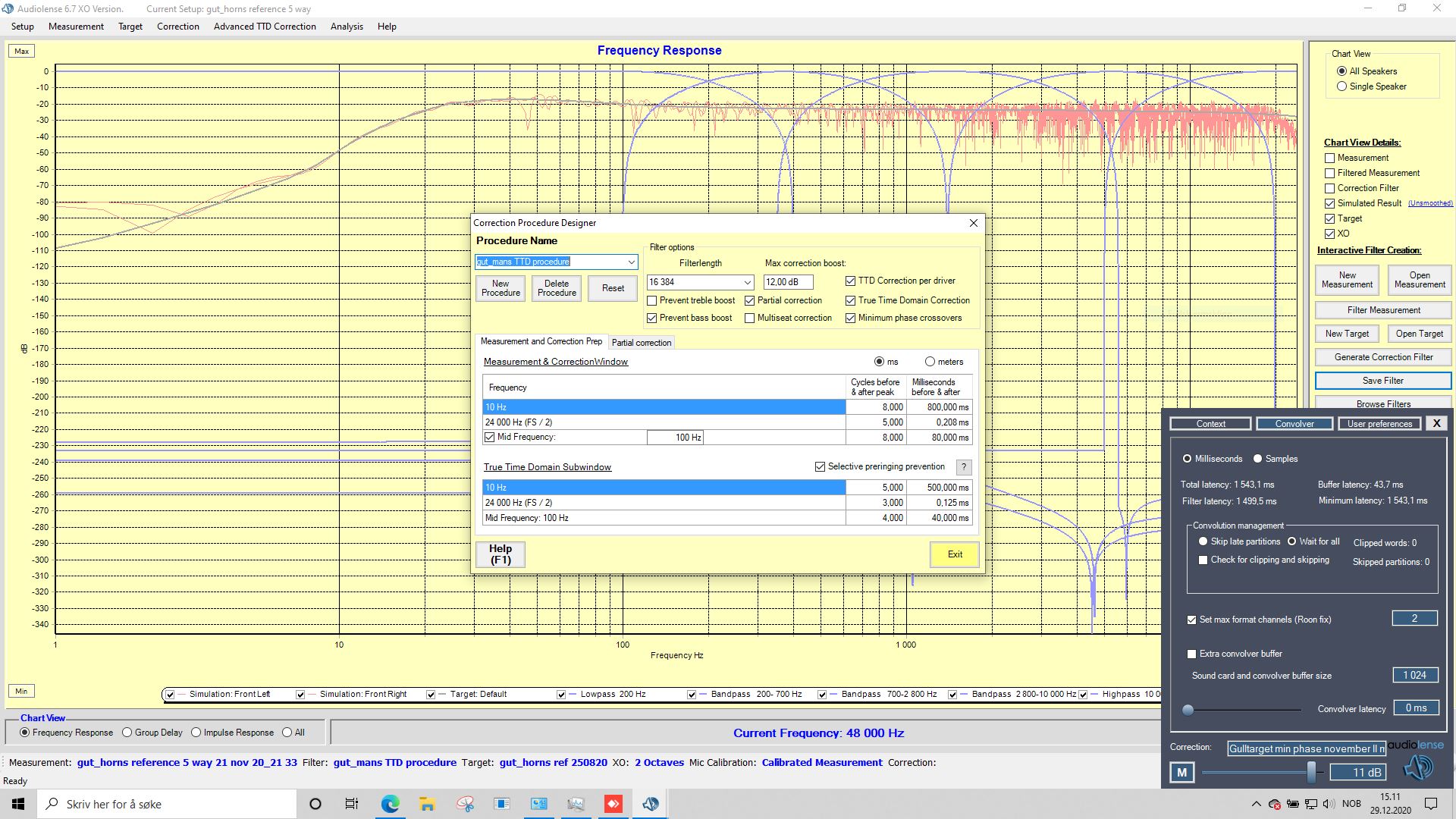Click Context tab in right panel
This screenshot has width=1456, height=819.
pyautogui.click(x=1210, y=423)
